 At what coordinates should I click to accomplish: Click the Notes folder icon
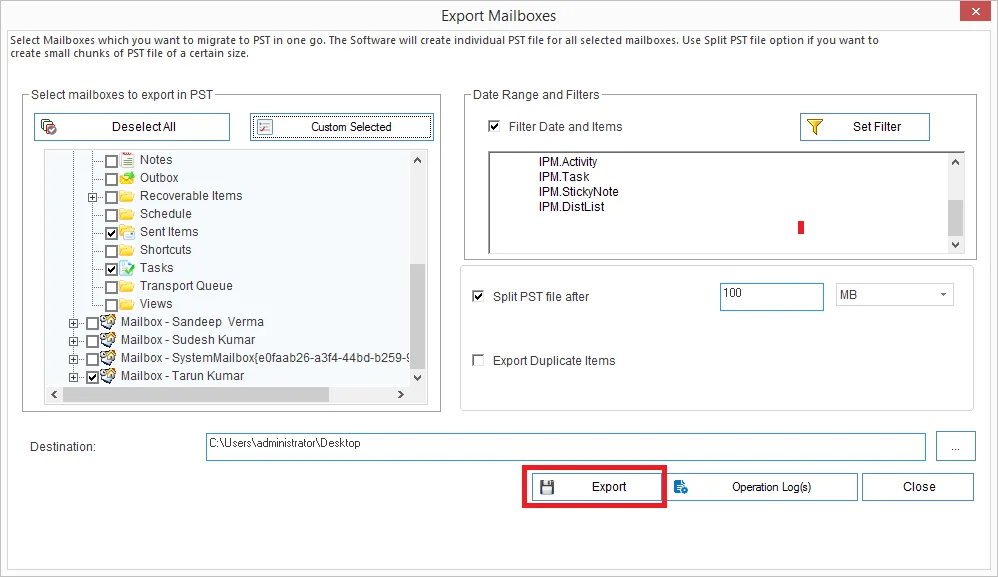coord(127,160)
